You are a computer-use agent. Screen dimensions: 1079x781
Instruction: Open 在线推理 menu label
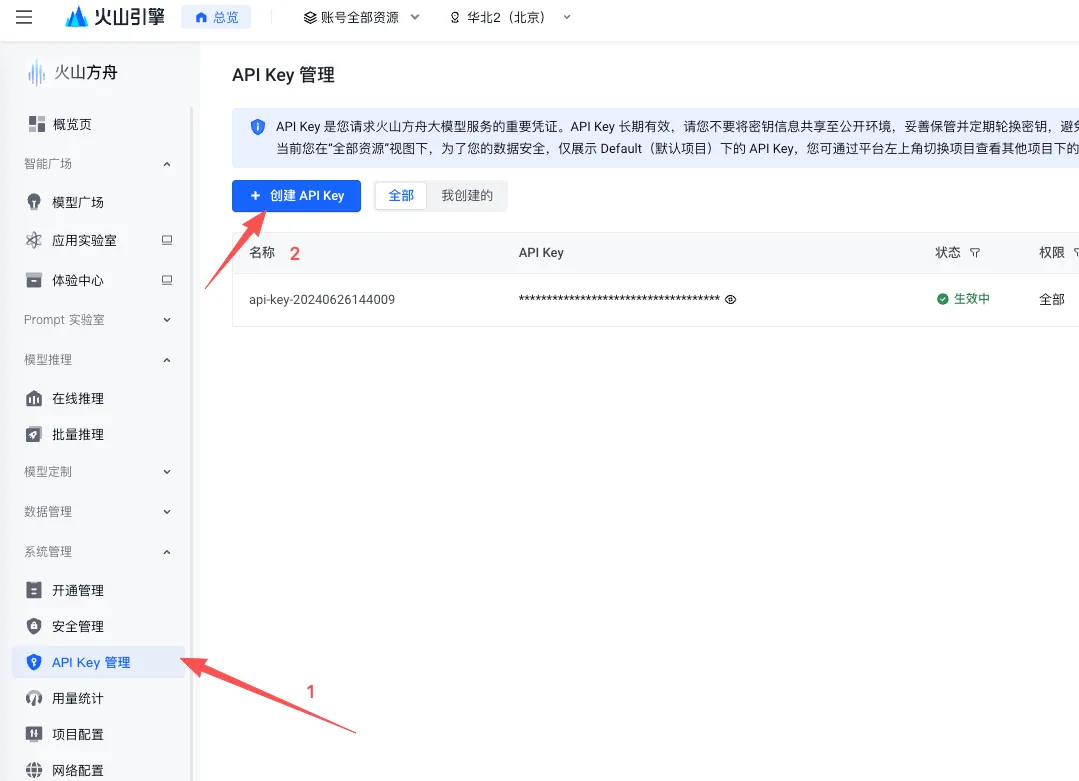78,398
